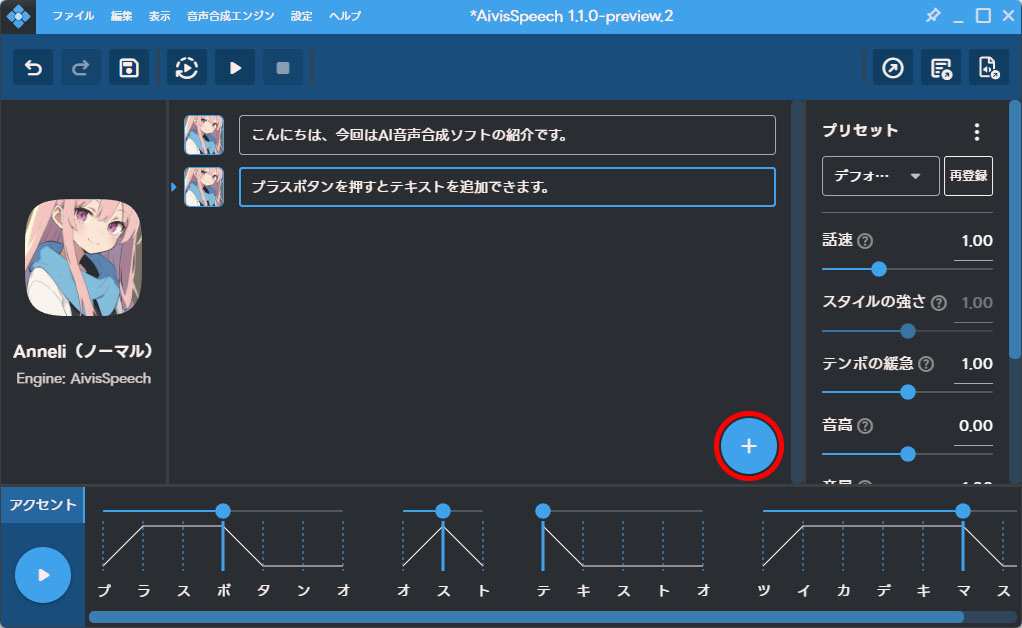
Task: Click the mora ボ in accent panel
Action: pyautogui.click(x=224, y=590)
